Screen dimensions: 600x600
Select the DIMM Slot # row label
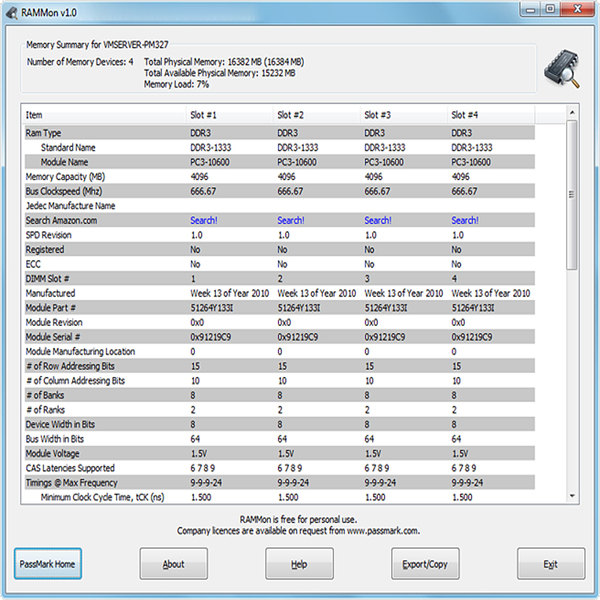click(47, 279)
